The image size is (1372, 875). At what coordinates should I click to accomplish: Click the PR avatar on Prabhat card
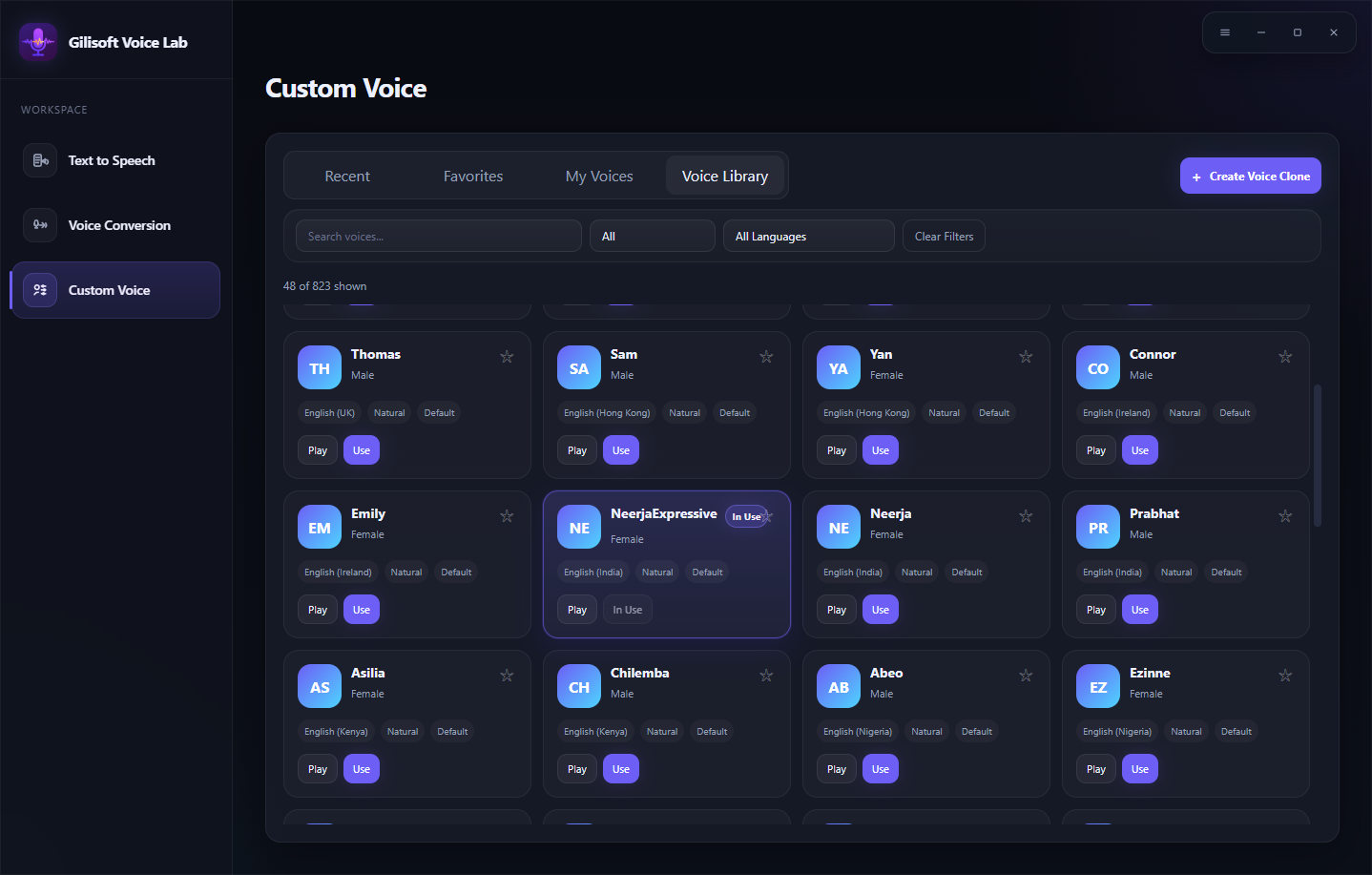pos(1098,527)
